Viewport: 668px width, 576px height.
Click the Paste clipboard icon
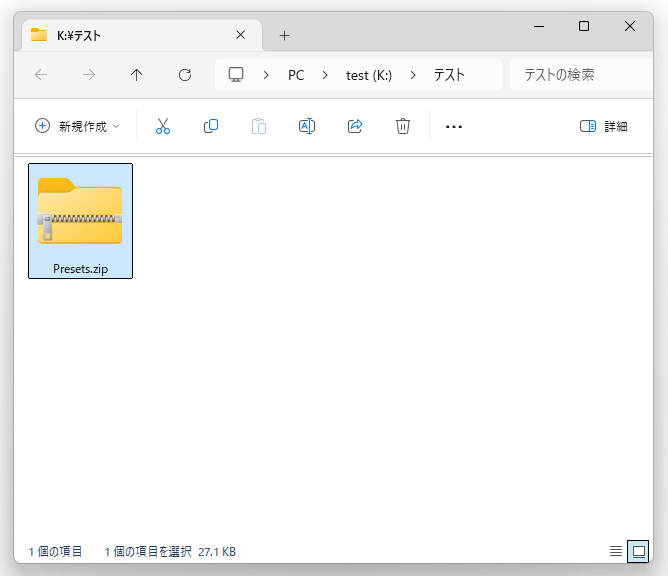tap(259, 126)
